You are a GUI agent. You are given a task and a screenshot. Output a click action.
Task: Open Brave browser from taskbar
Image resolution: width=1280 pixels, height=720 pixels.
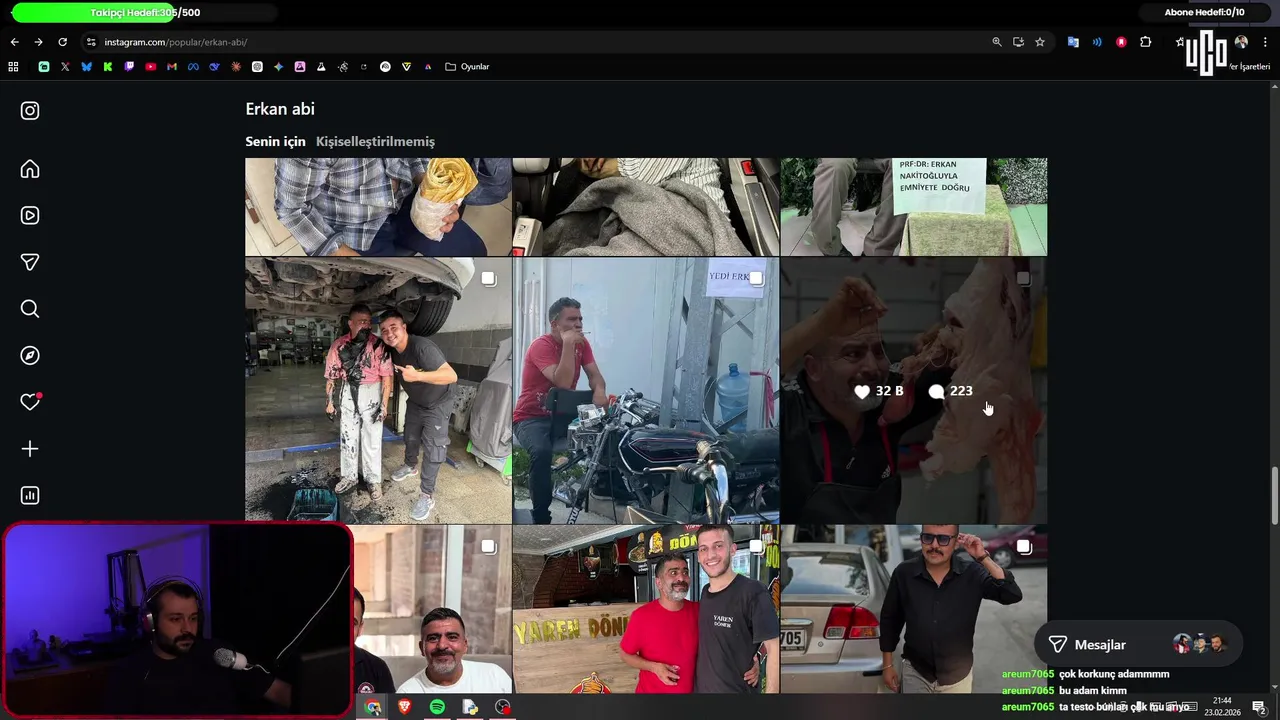tap(405, 707)
